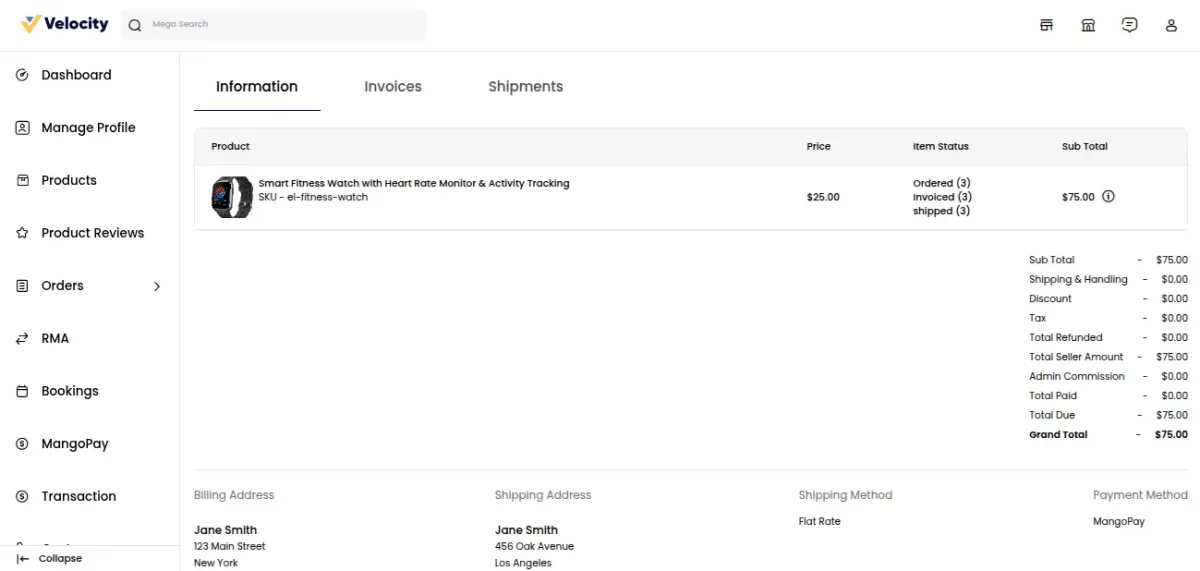Image resolution: width=1200 pixels, height=571 pixels.
Task: Click the RMA arrows icon
Action: click(22, 339)
